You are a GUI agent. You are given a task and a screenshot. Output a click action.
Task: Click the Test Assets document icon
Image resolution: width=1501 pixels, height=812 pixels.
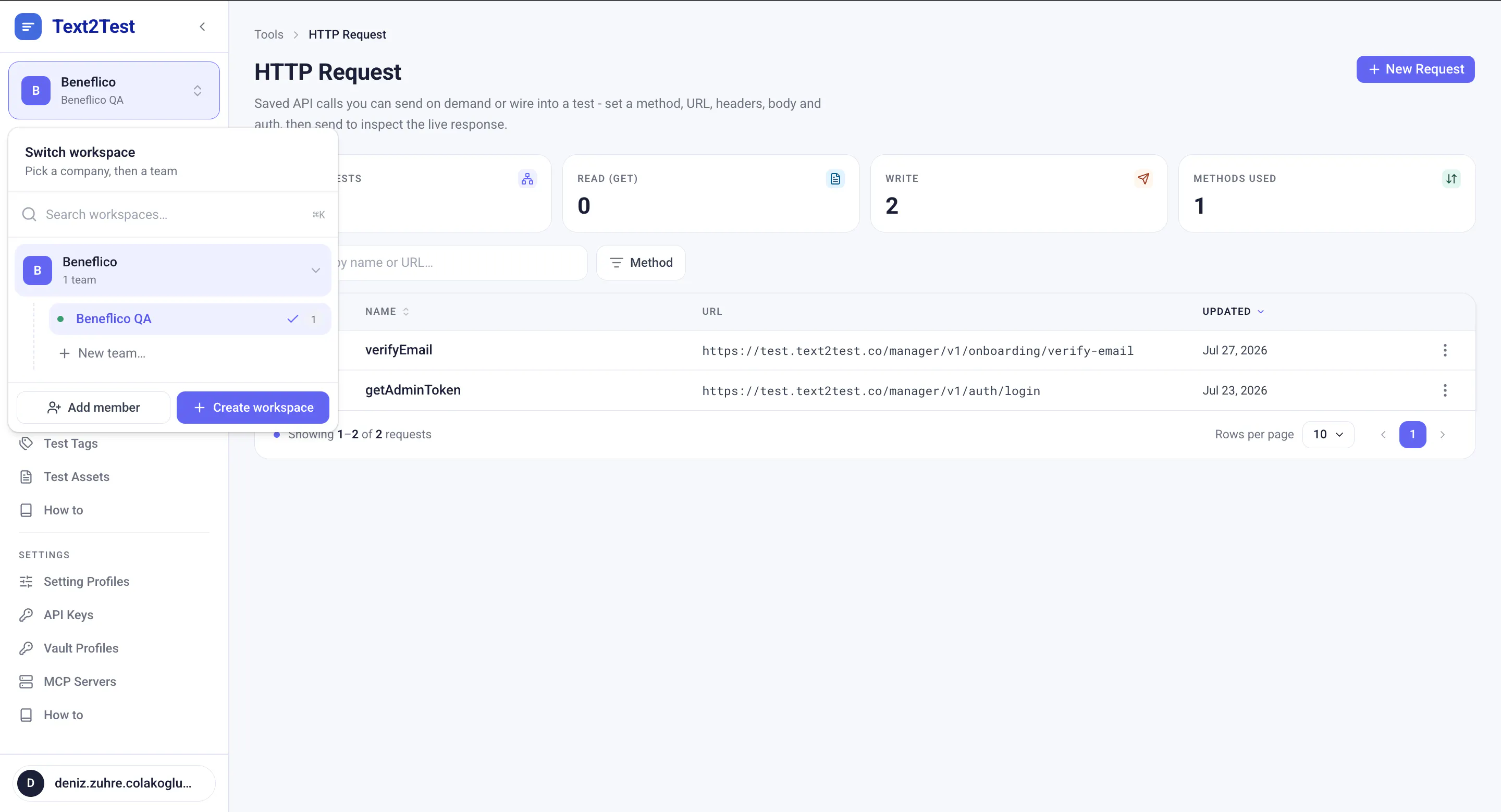click(26, 476)
